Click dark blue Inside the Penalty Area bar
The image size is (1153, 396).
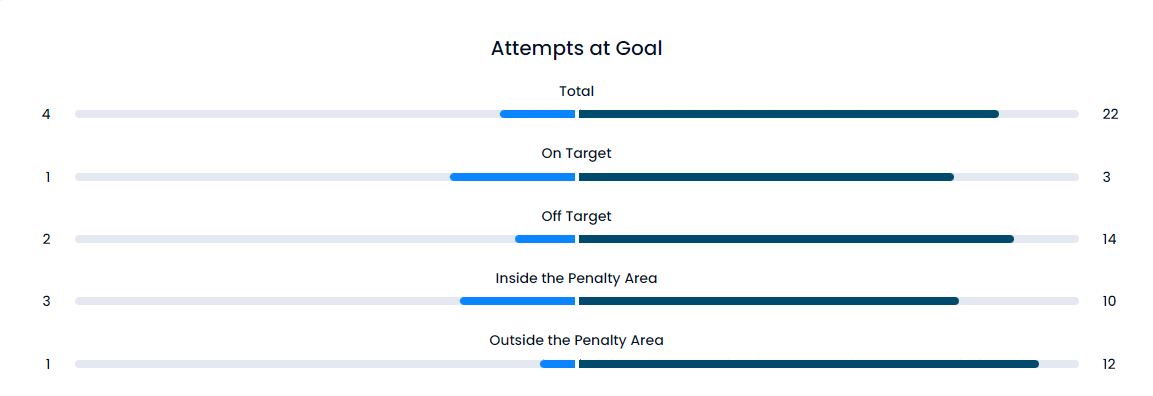(x=768, y=301)
